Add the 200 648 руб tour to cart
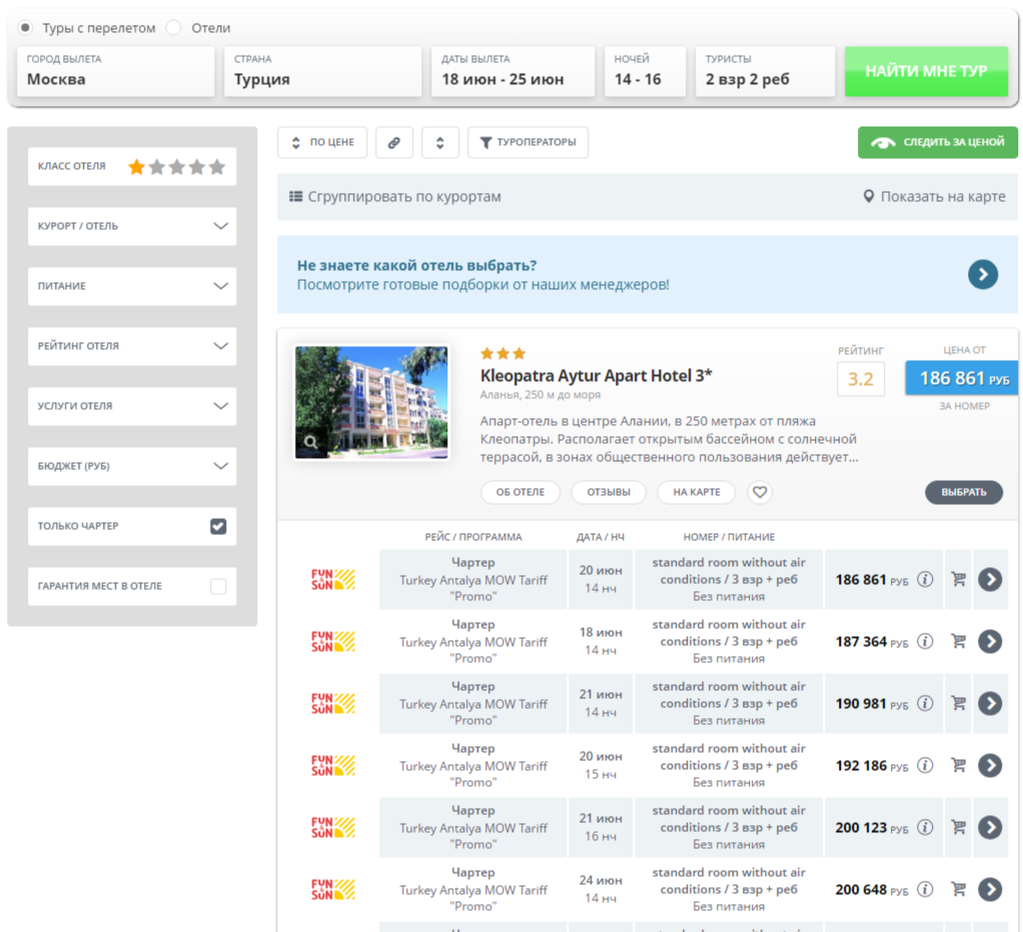The width and height of the screenshot is (1023, 932). click(x=958, y=889)
